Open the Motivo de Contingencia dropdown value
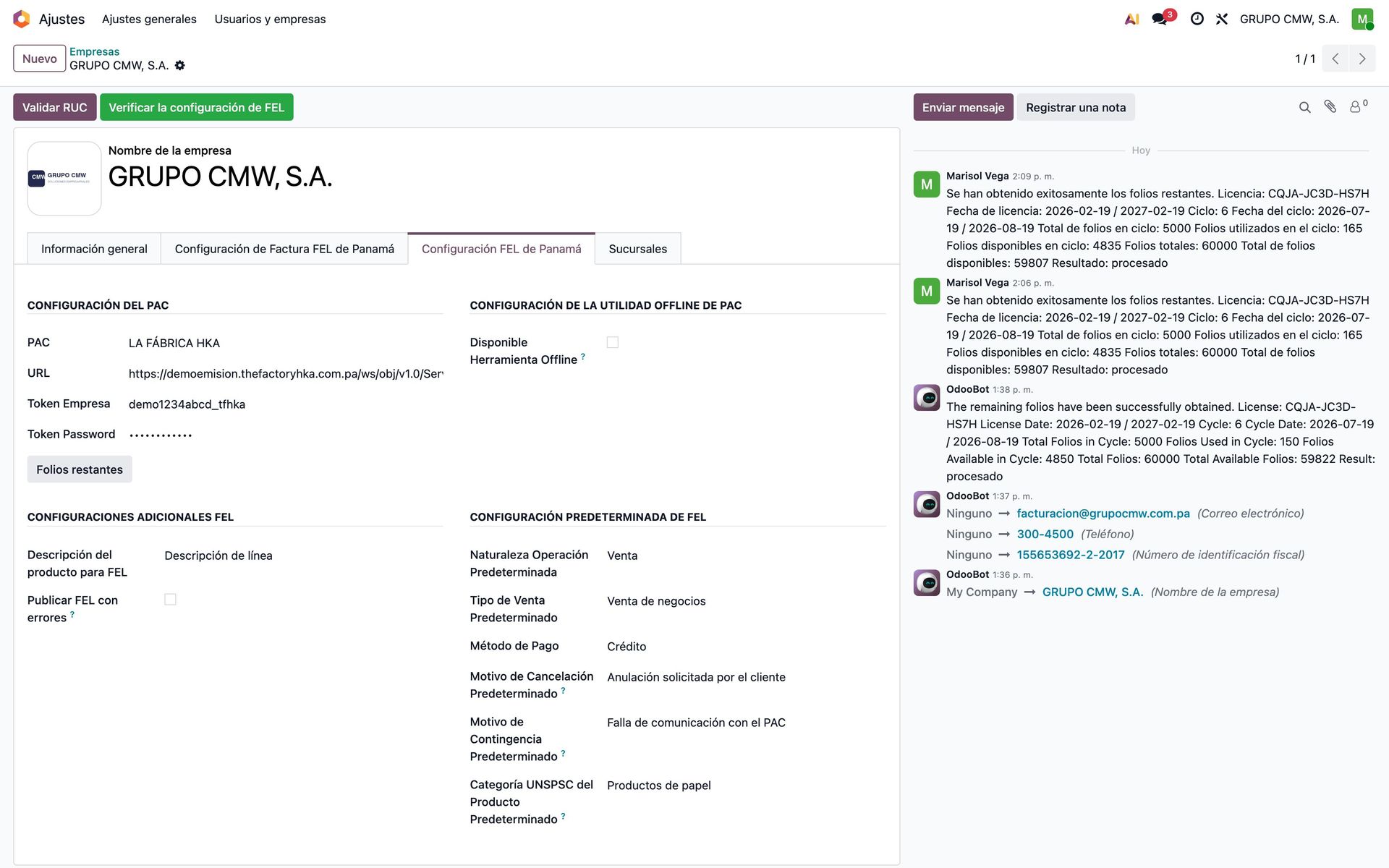1389x868 pixels. 747,723
